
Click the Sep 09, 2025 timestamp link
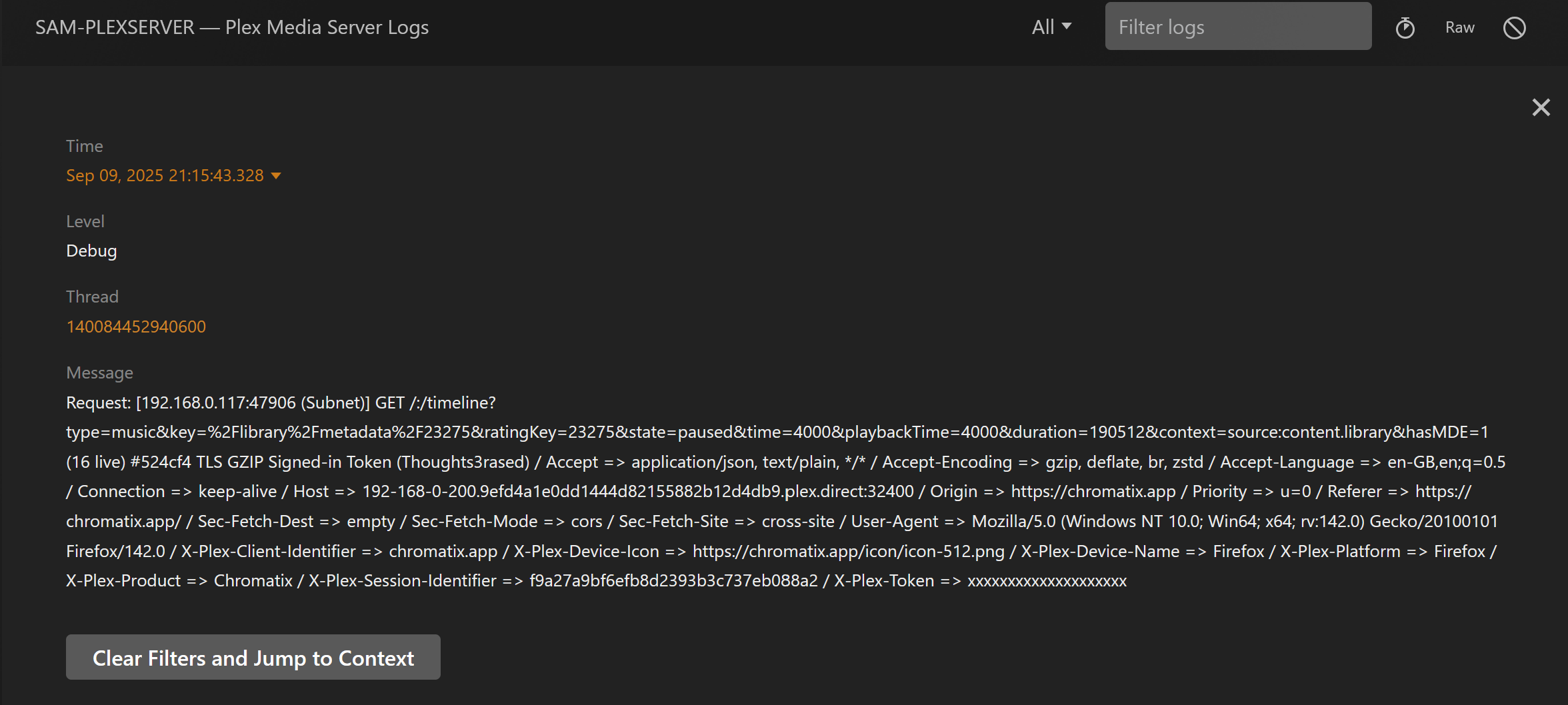click(x=165, y=175)
